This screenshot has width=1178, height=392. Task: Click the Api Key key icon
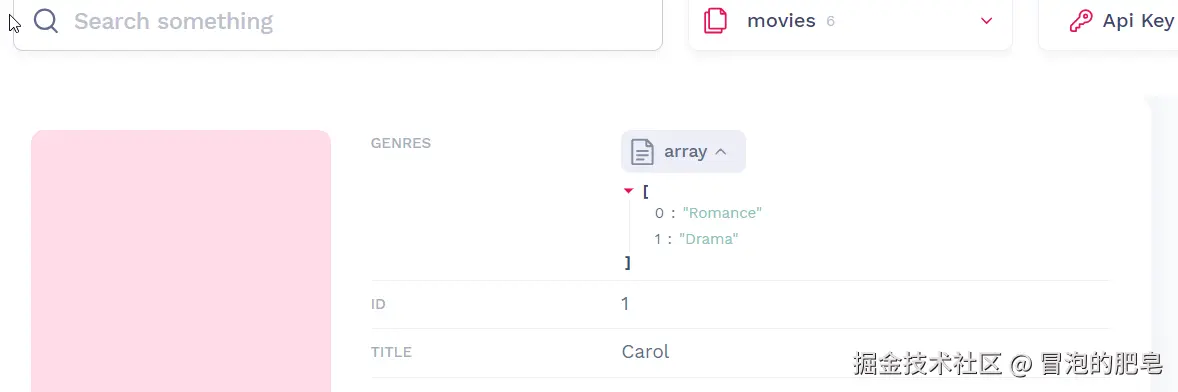click(1080, 21)
